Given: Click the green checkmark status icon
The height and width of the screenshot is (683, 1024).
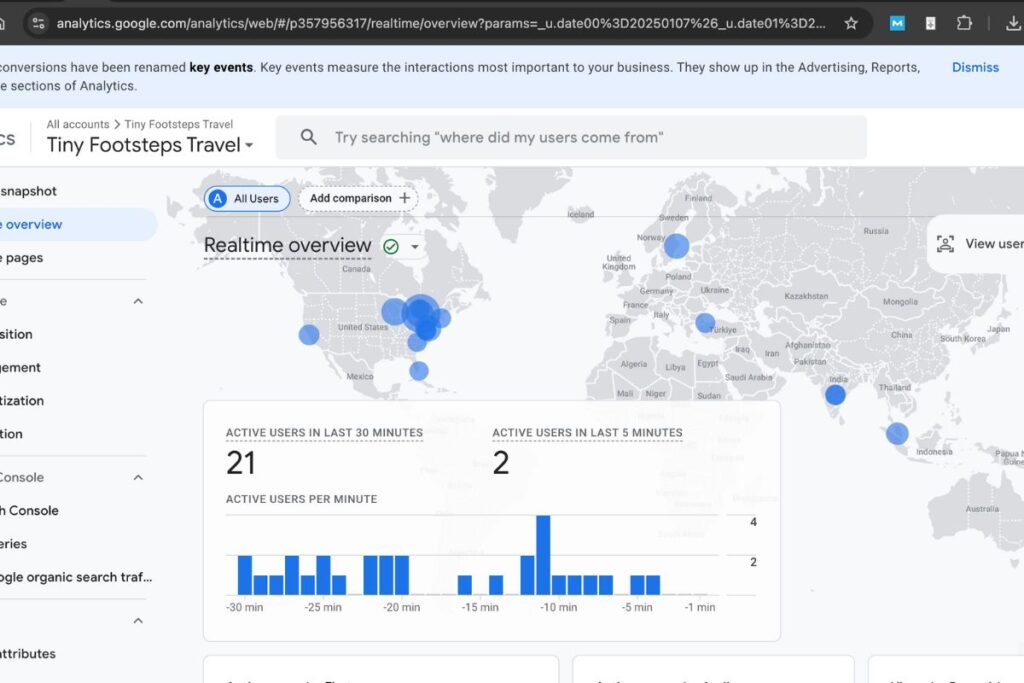Looking at the screenshot, I should pos(391,246).
